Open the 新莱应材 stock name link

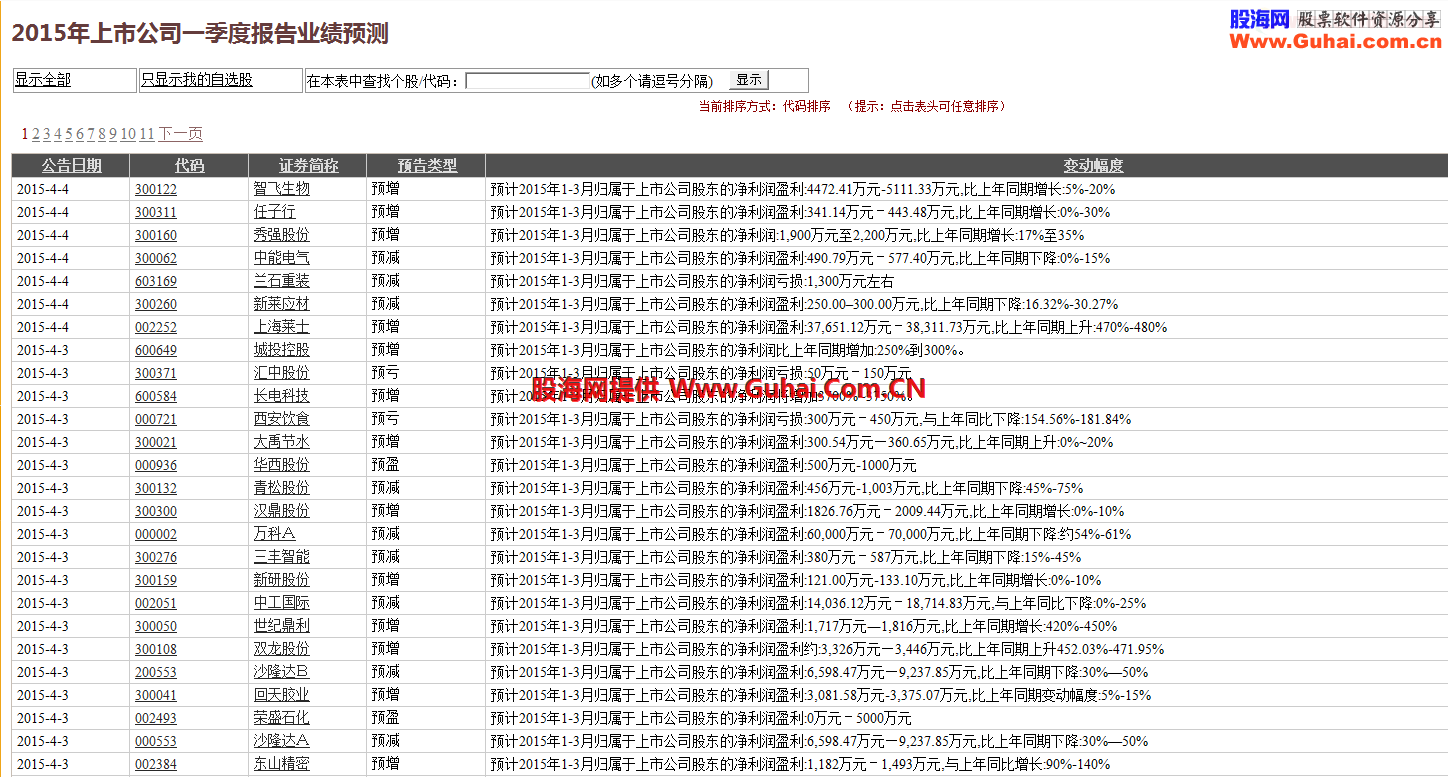282,304
